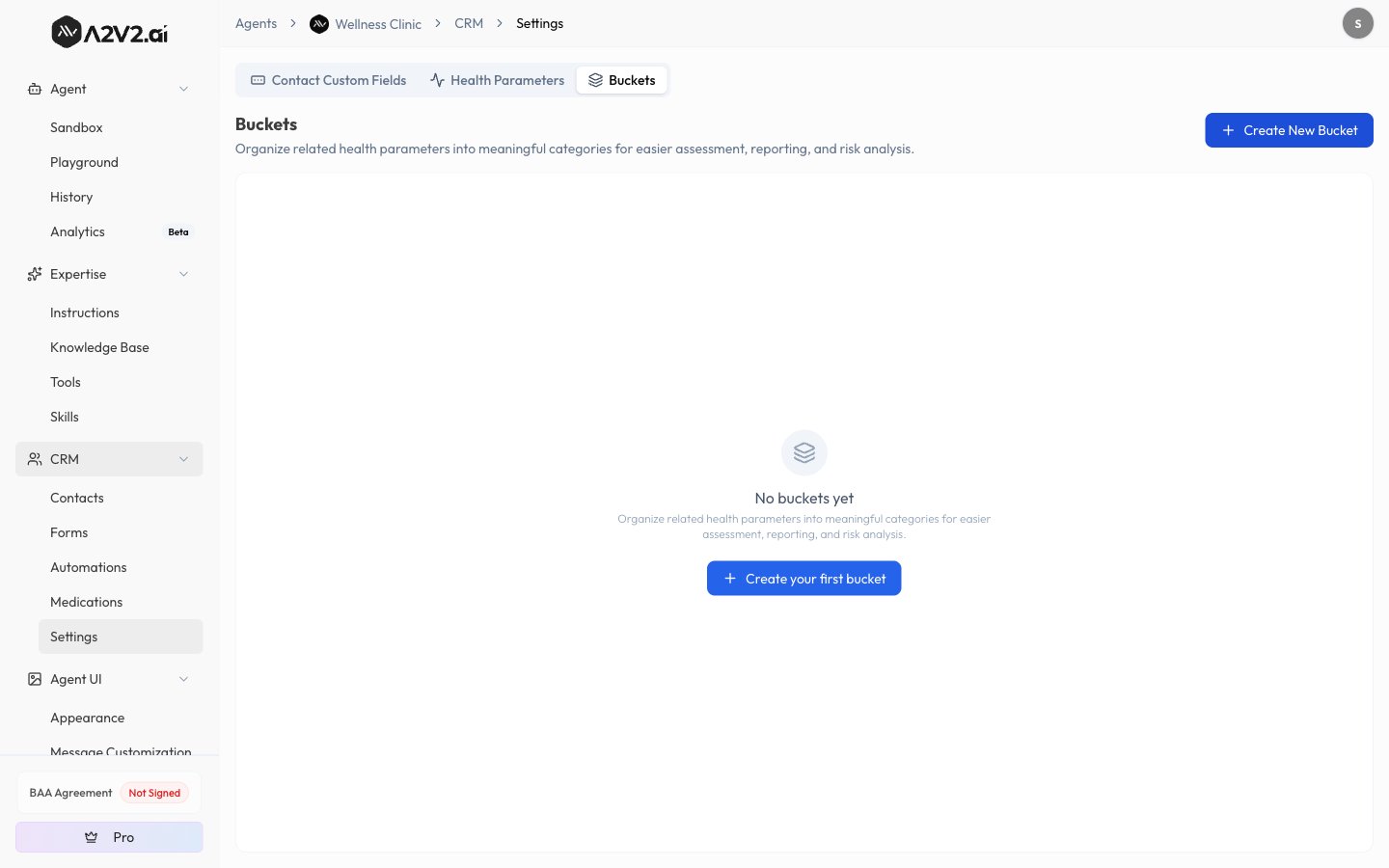Switch to Contact Custom Fields tab

click(x=328, y=80)
